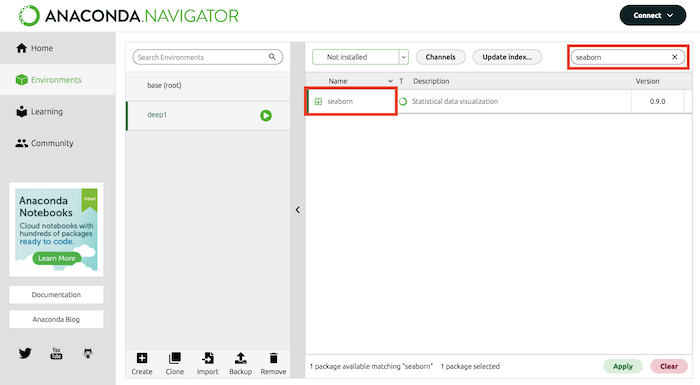Open the GitHub icon link
The image size is (700, 385).
pyautogui.click(x=88, y=353)
